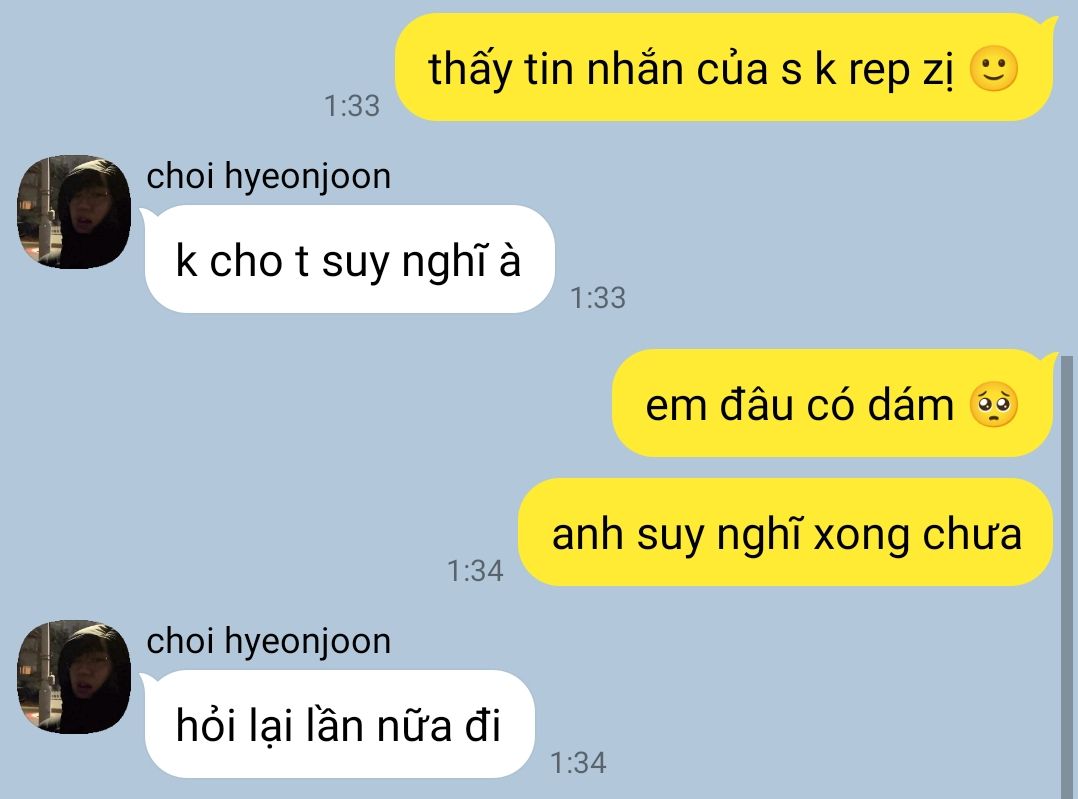Click the smiling emoji in the top message

[993, 69]
